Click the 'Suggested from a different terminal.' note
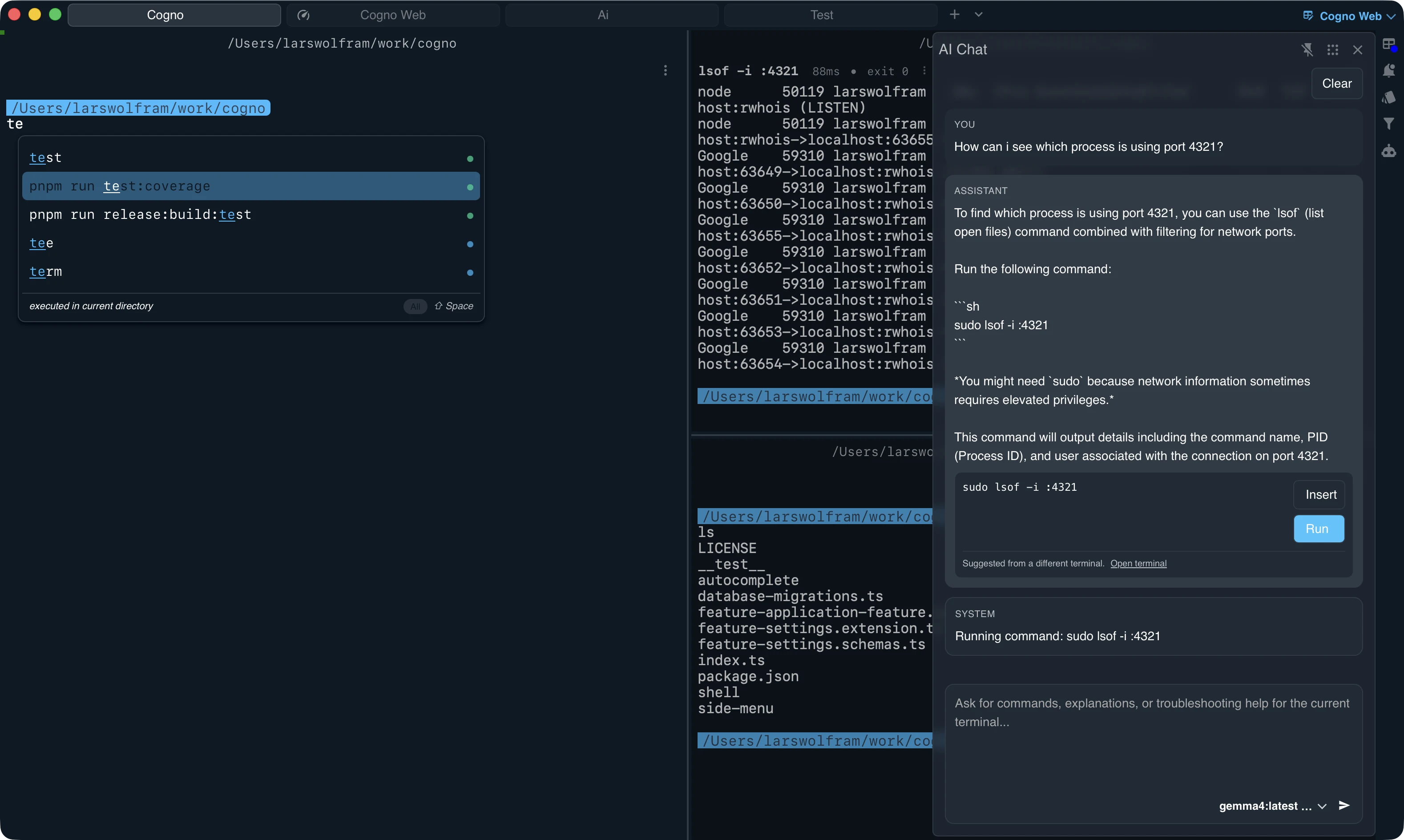 1033,563
